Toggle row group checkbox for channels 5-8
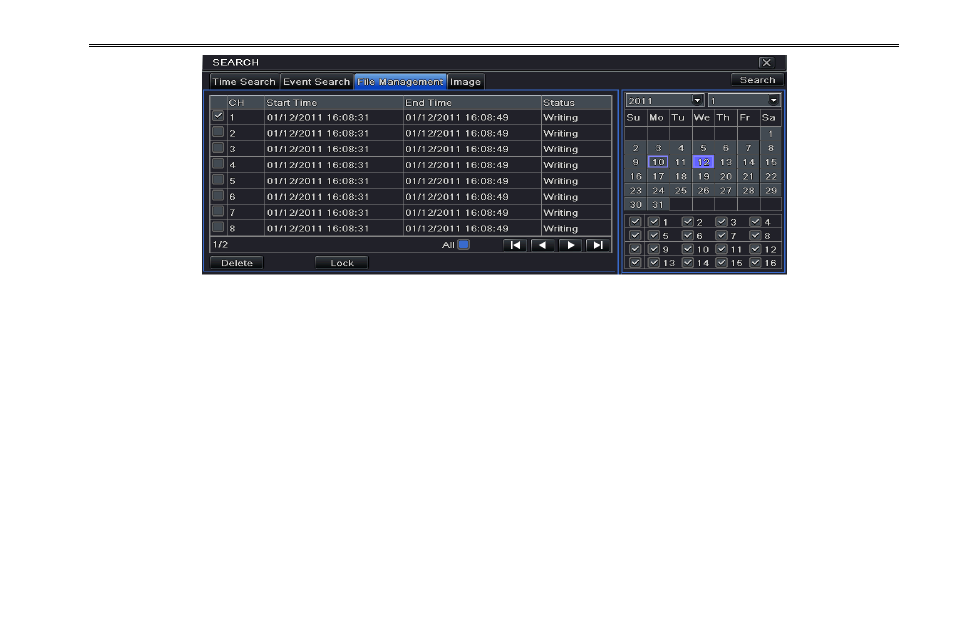The image size is (955, 636). point(635,235)
